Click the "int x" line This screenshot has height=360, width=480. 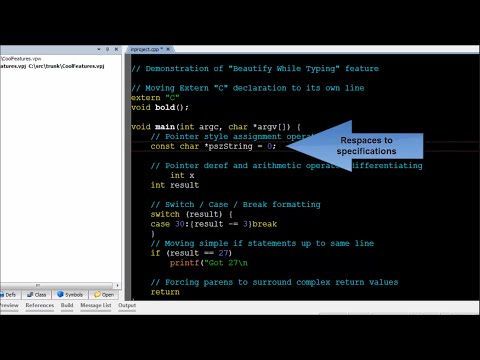[182, 175]
